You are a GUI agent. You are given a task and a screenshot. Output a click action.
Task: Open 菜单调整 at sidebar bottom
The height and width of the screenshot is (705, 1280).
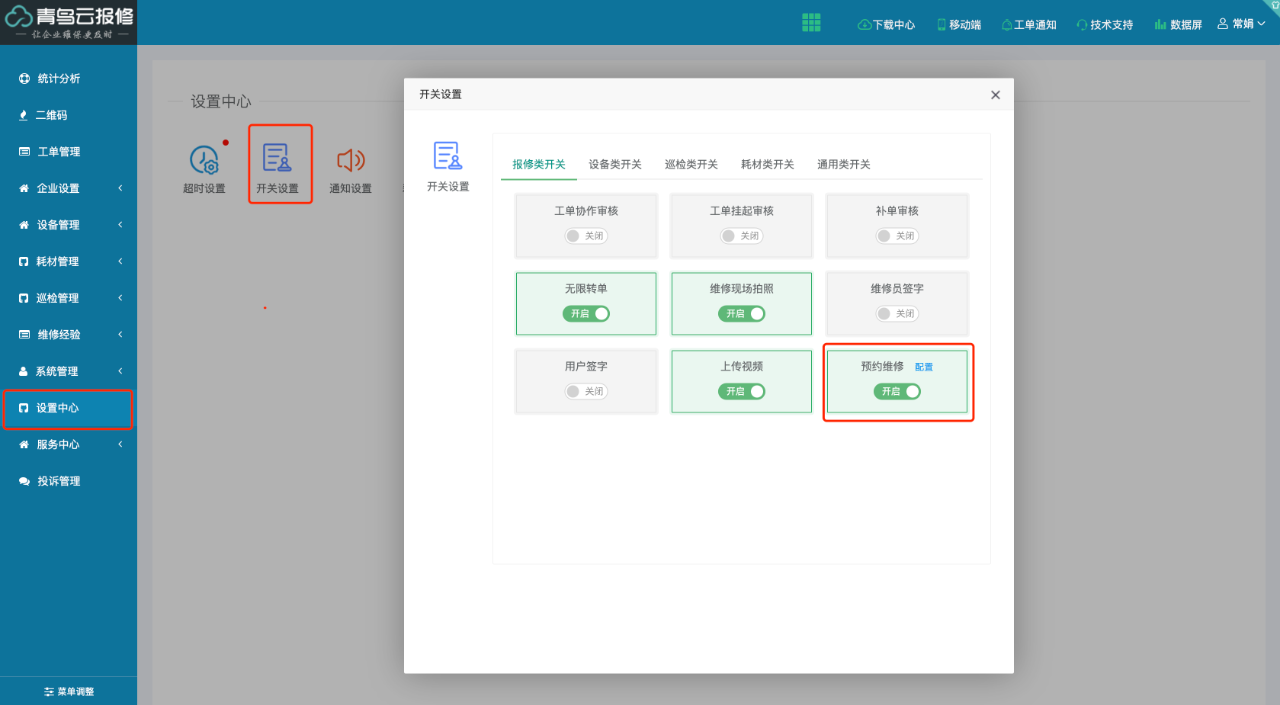pyautogui.click(x=68, y=691)
